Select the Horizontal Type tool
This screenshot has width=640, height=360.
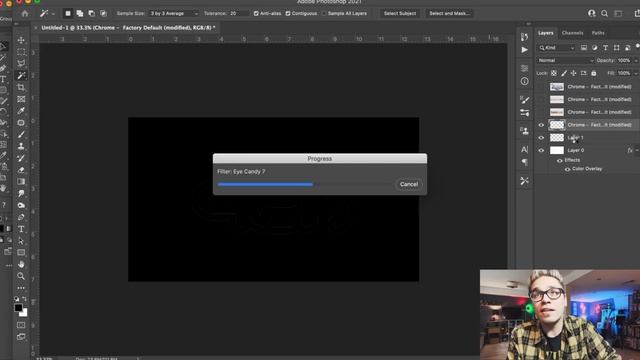click(x=21, y=229)
